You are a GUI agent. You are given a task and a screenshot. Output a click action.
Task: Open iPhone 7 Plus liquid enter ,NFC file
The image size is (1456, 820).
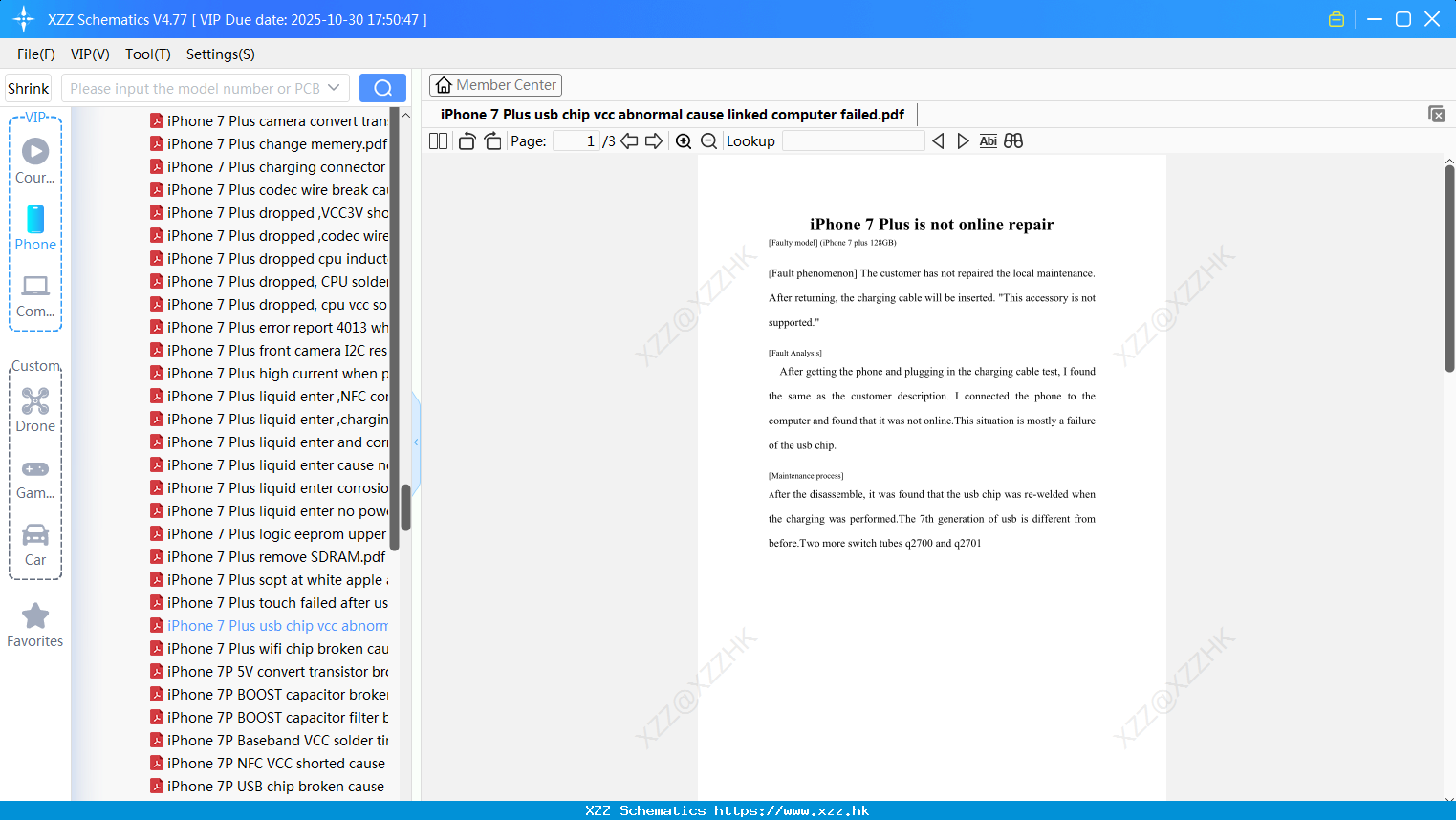269,396
